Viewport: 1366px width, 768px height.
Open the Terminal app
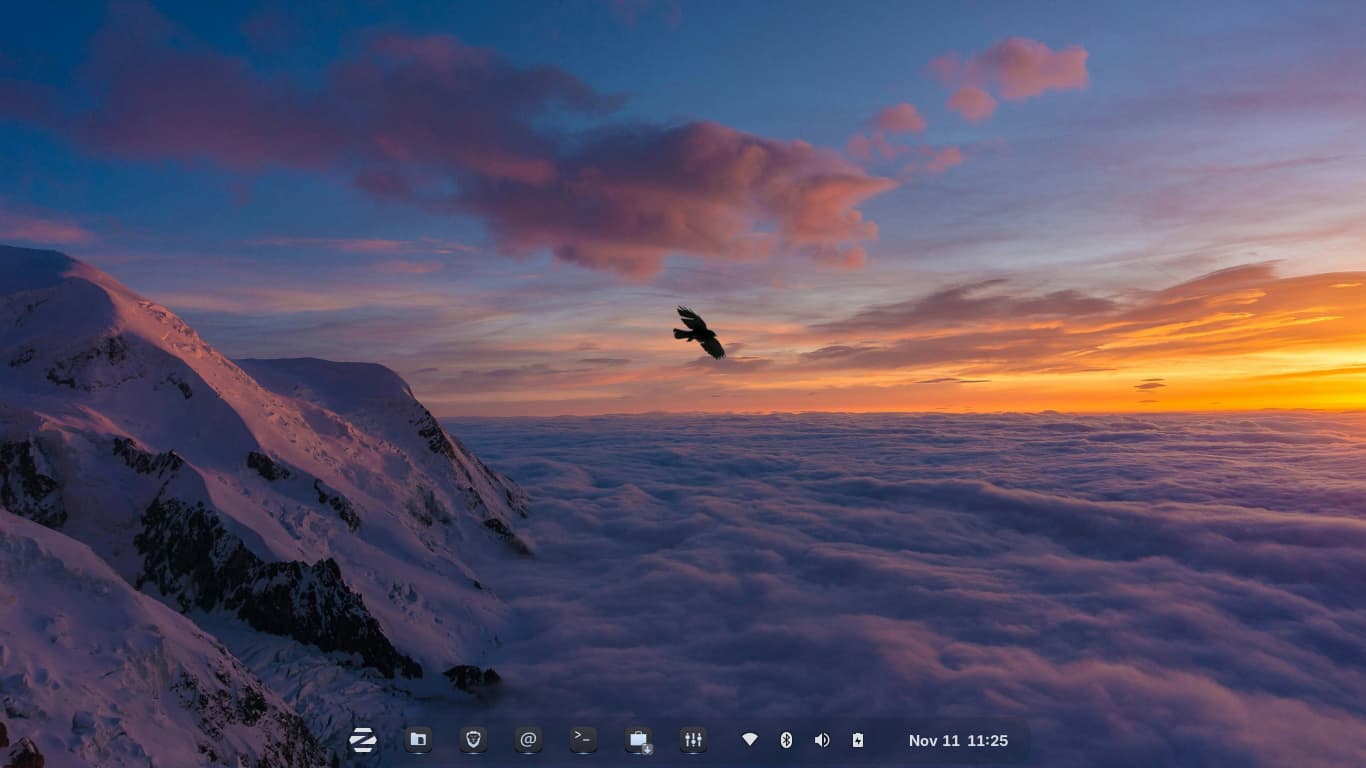[x=583, y=740]
